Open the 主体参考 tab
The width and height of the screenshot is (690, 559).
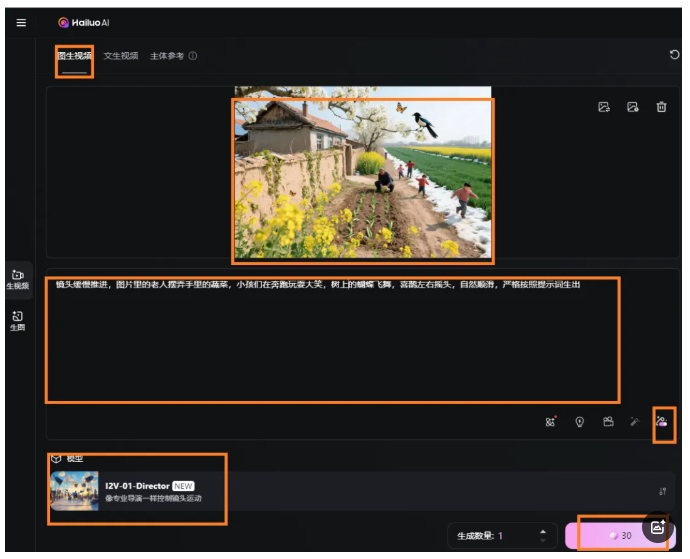(x=167, y=56)
